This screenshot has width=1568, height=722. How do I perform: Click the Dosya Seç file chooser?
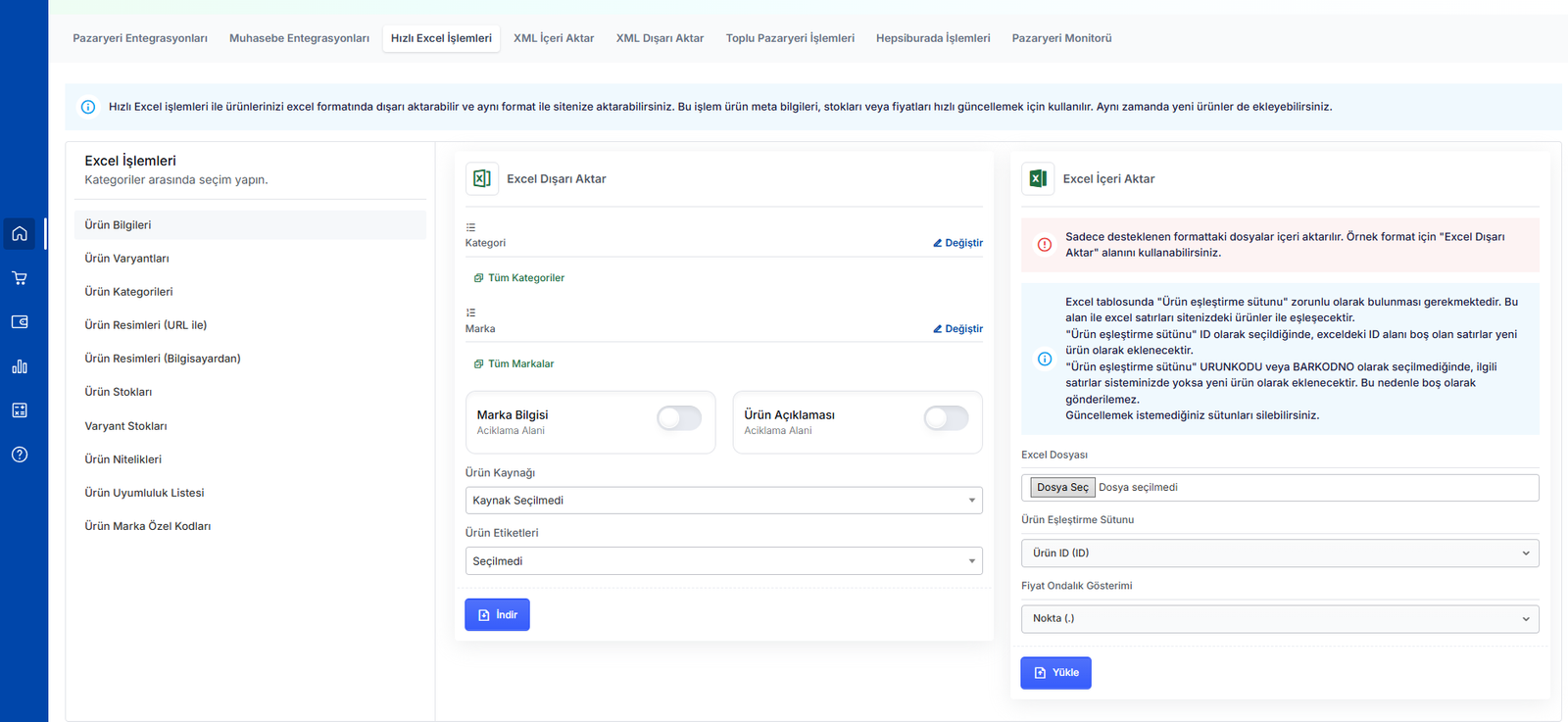tap(1062, 488)
